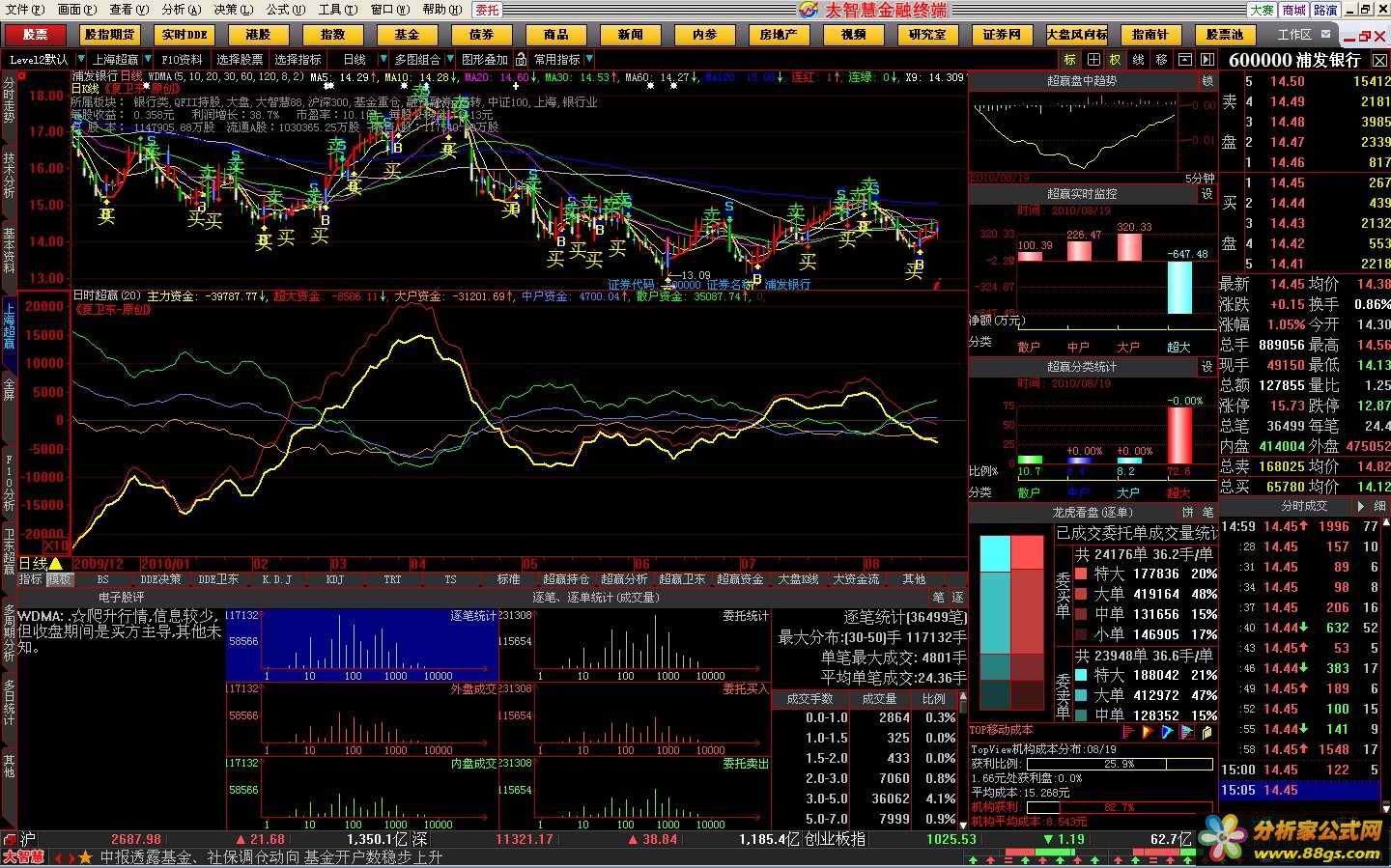Open the 文件 menu
This screenshot has width=1391, height=868.
coord(23,10)
